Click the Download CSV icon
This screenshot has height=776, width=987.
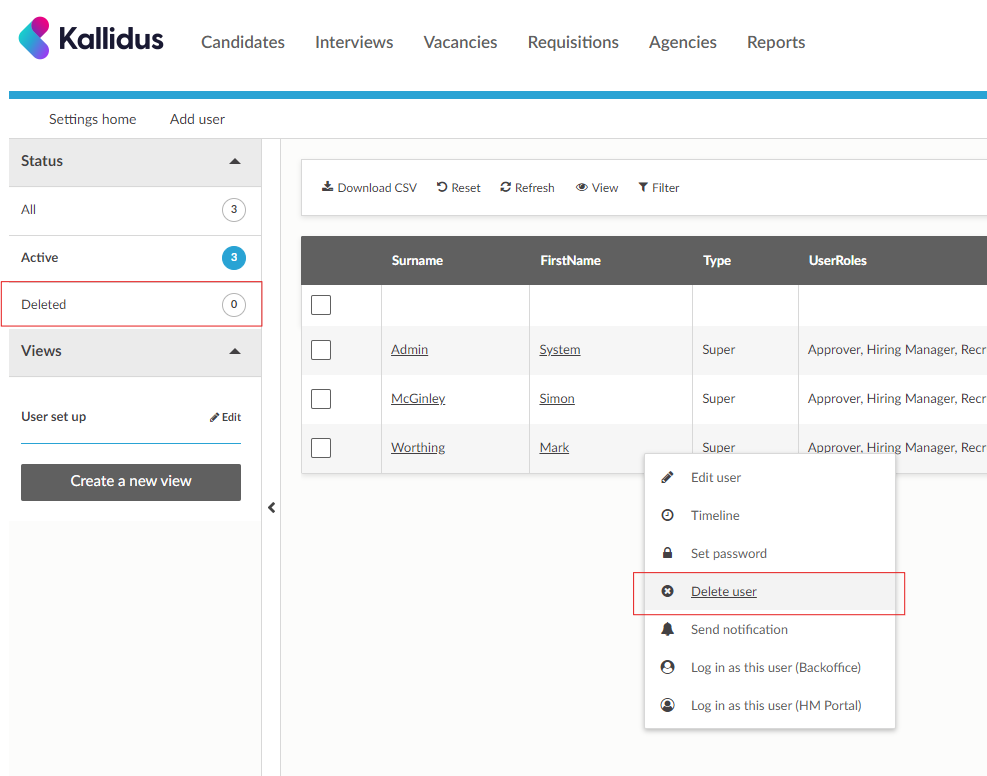click(327, 187)
